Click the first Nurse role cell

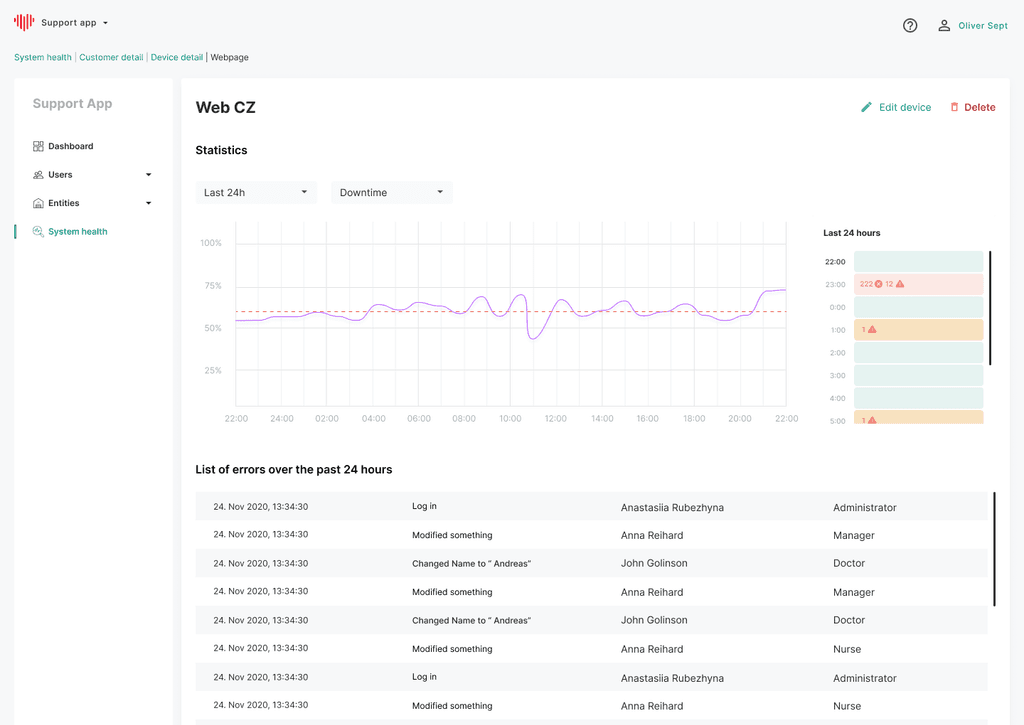coord(847,649)
